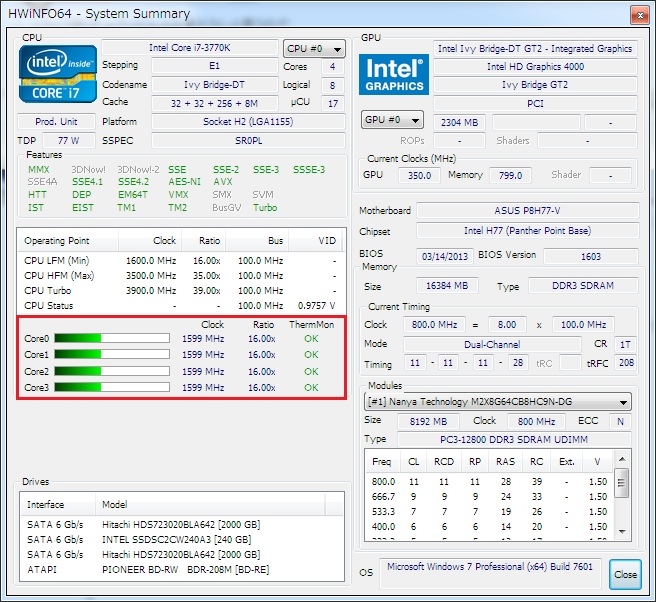
Task: Select the CPU Status row
Action: tap(182, 305)
